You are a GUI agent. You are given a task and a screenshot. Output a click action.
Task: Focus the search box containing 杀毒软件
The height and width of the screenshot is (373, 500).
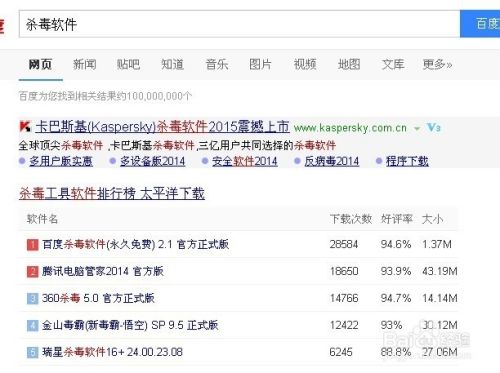click(239, 24)
